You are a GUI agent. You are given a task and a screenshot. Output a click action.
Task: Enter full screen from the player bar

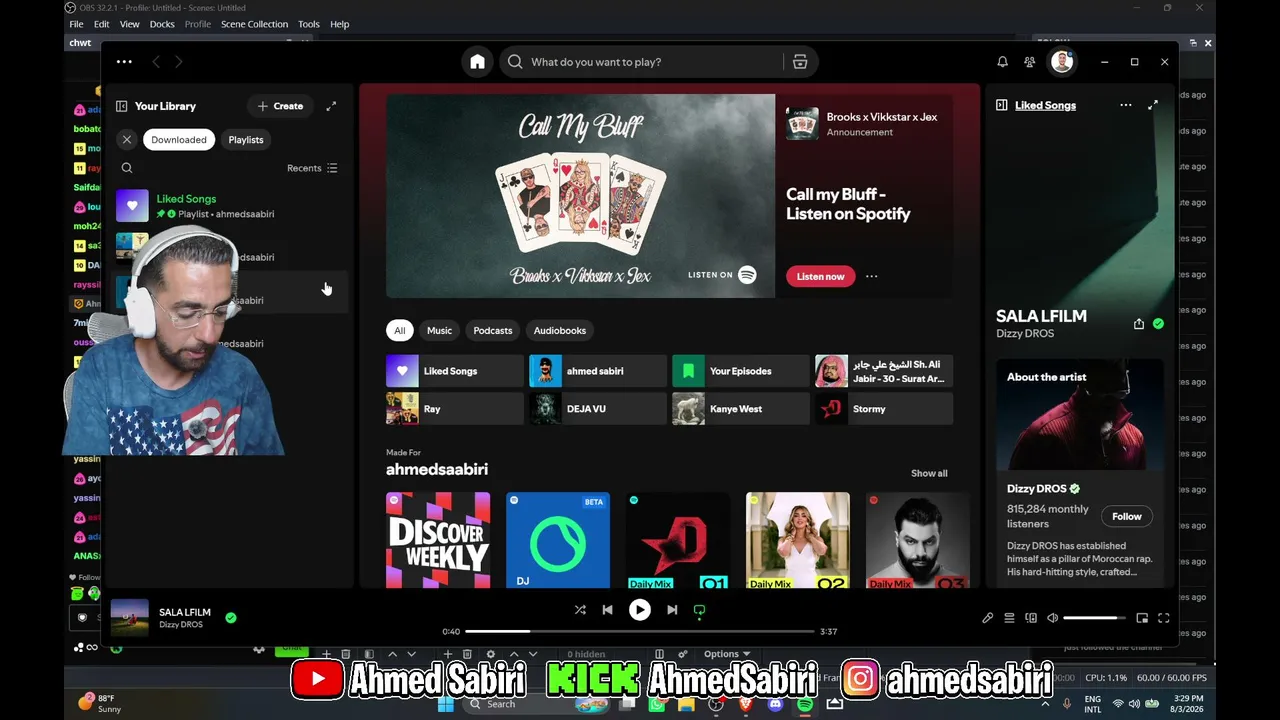coord(1164,618)
